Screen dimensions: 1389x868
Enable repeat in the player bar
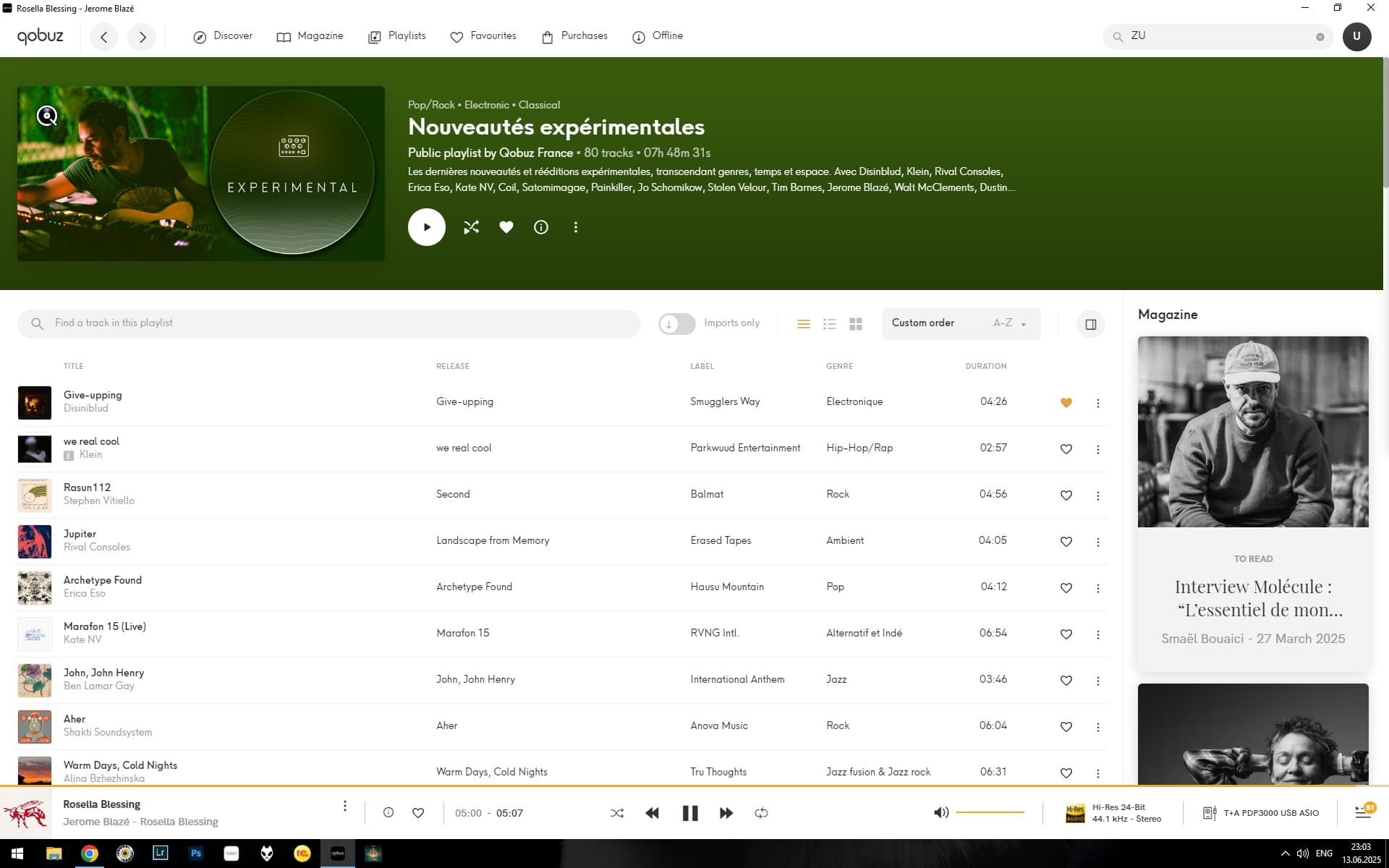pyautogui.click(x=761, y=813)
